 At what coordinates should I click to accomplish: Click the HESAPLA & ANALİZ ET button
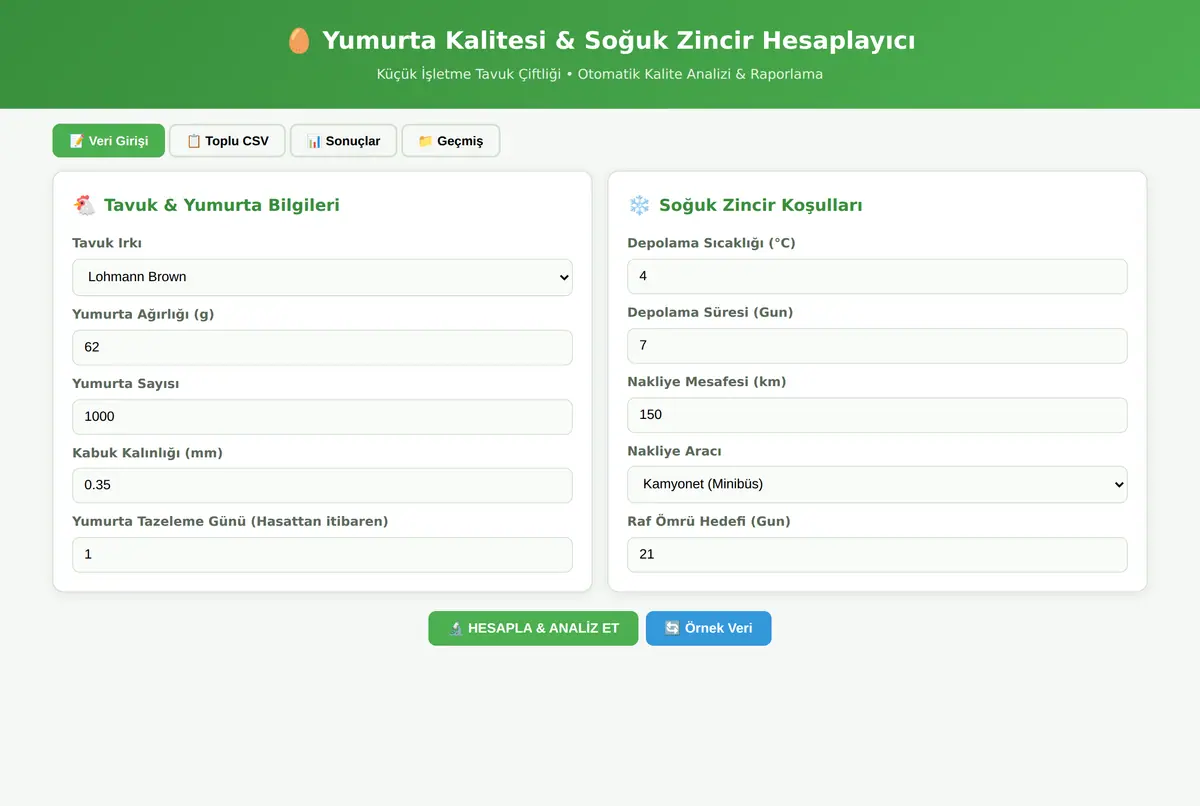click(x=533, y=628)
